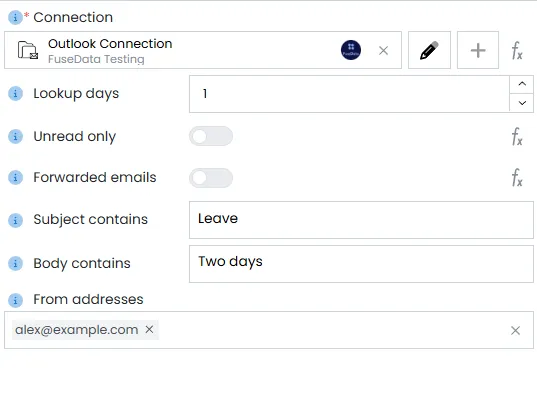Screen dimensions: 537x411
Task: Click the Subject contains field with Leave
Action: pos(361,220)
